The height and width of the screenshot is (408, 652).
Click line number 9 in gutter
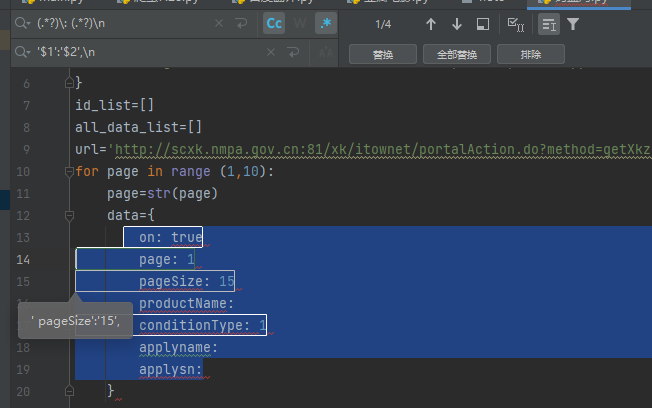(x=27, y=149)
